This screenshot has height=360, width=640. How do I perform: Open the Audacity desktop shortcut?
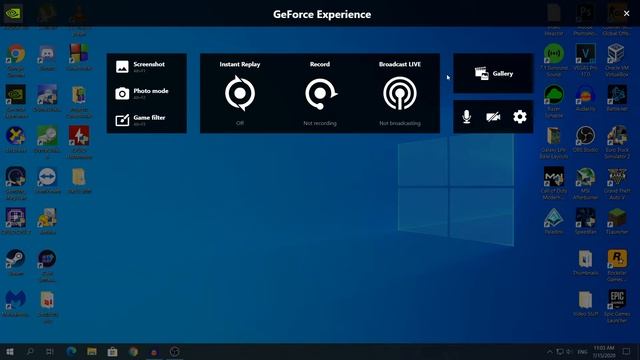pyautogui.click(x=585, y=98)
